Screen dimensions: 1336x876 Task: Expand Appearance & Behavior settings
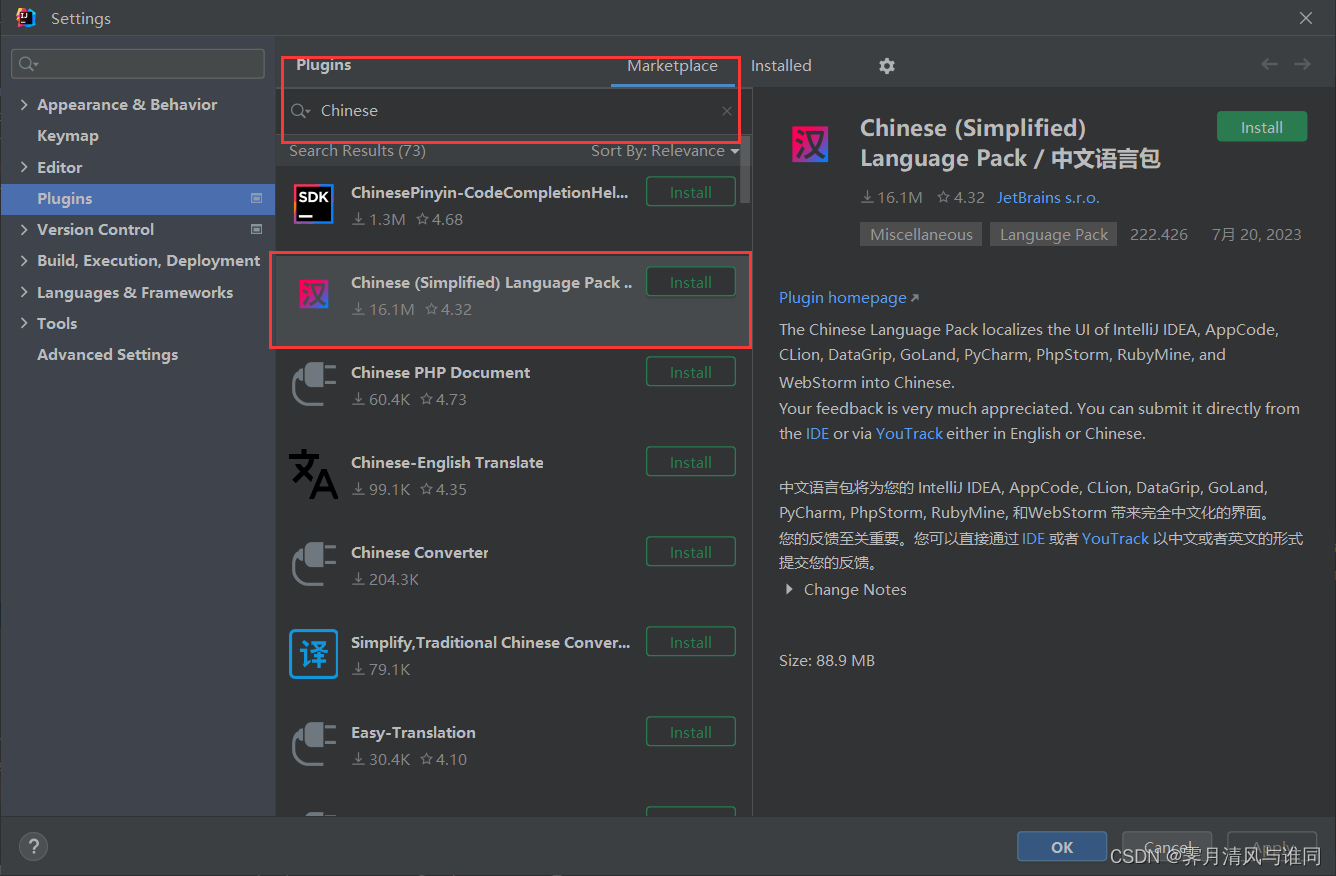click(x=24, y=105)
